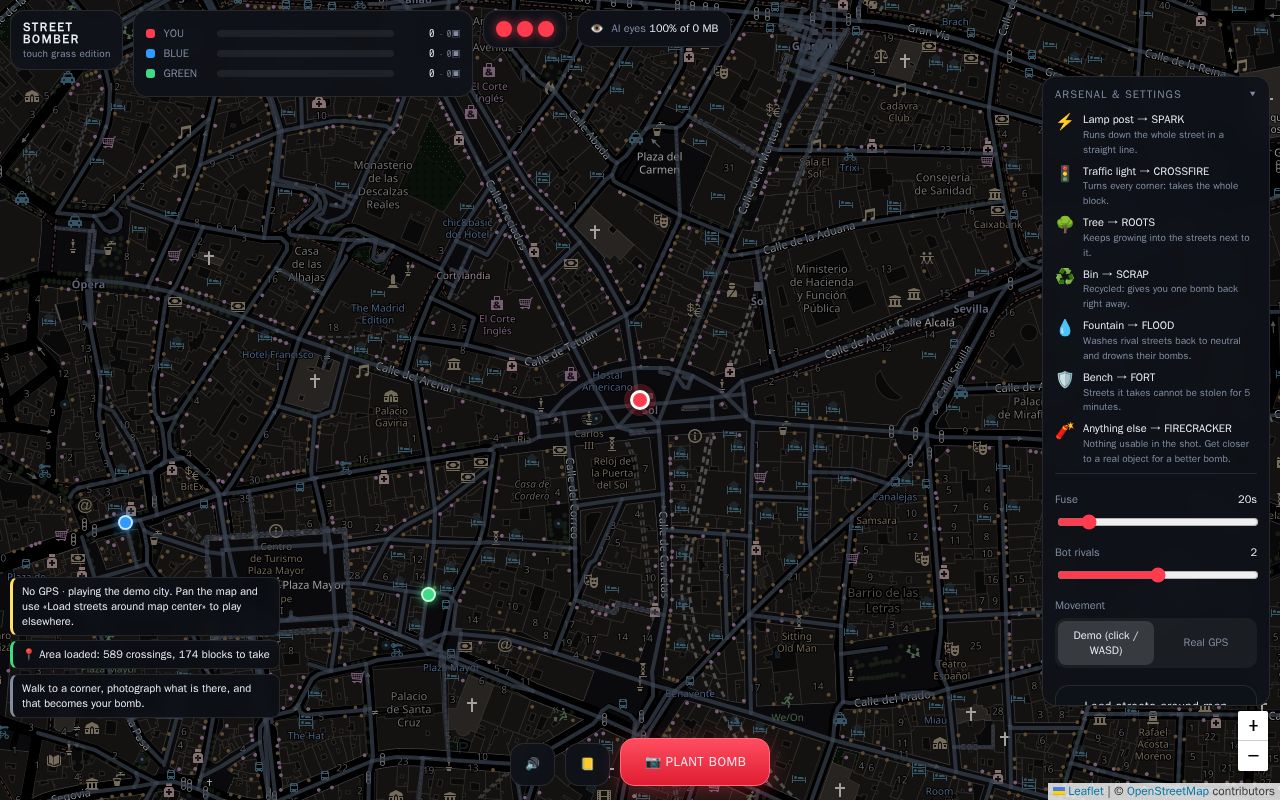Click the Plaza Mayor map label
This screenshot has width=1280, height=800.
click(313, 585)
